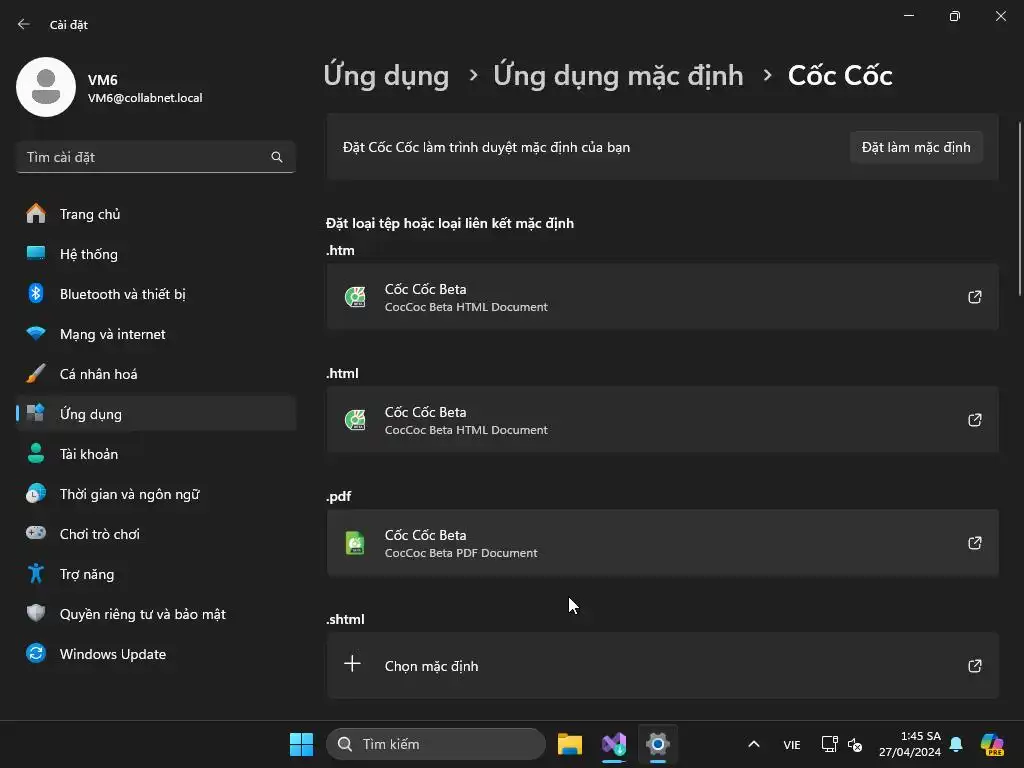Click the plus icon for .shtml
1024x768 pixels.
[x=352, y=664]
